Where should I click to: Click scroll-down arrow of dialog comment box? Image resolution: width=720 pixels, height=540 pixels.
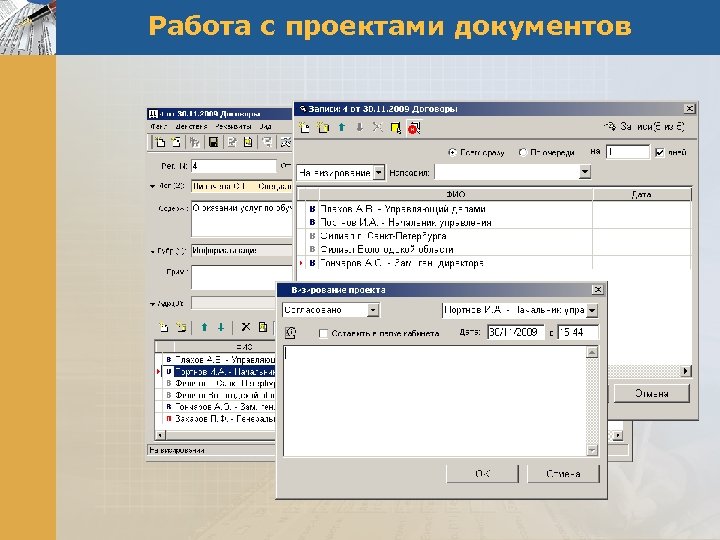(x=592, y=450)
